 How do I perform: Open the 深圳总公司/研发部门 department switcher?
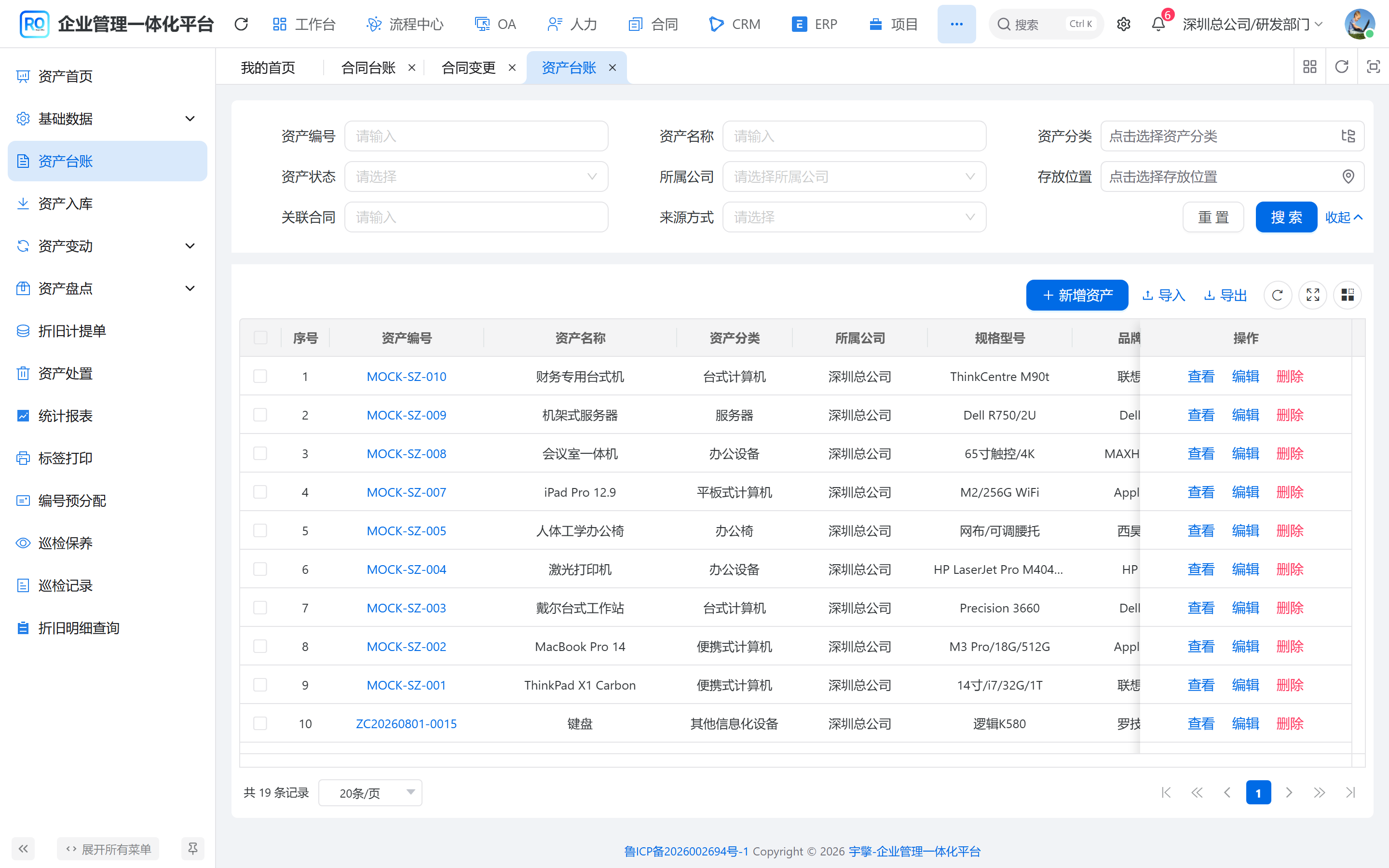tap(1253, 24)
